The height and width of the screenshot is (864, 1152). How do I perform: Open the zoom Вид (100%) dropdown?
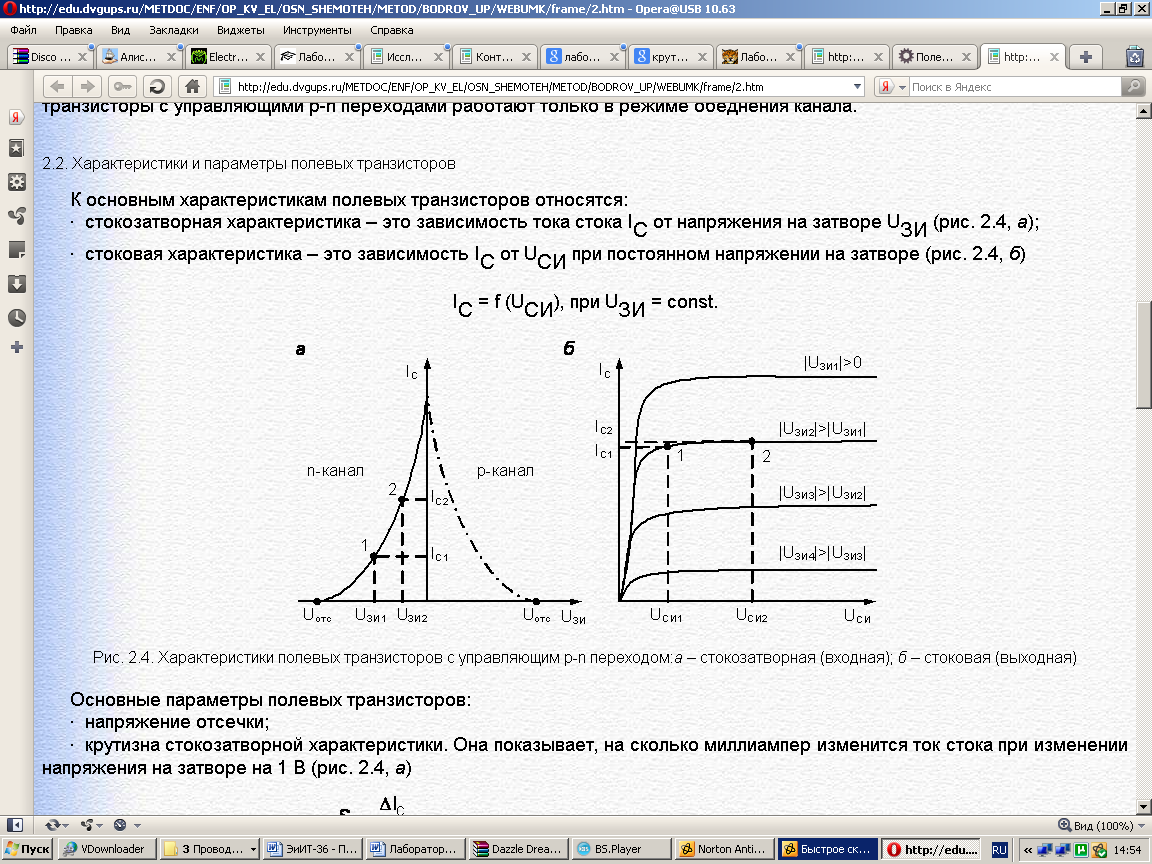tap(1101, 825)
